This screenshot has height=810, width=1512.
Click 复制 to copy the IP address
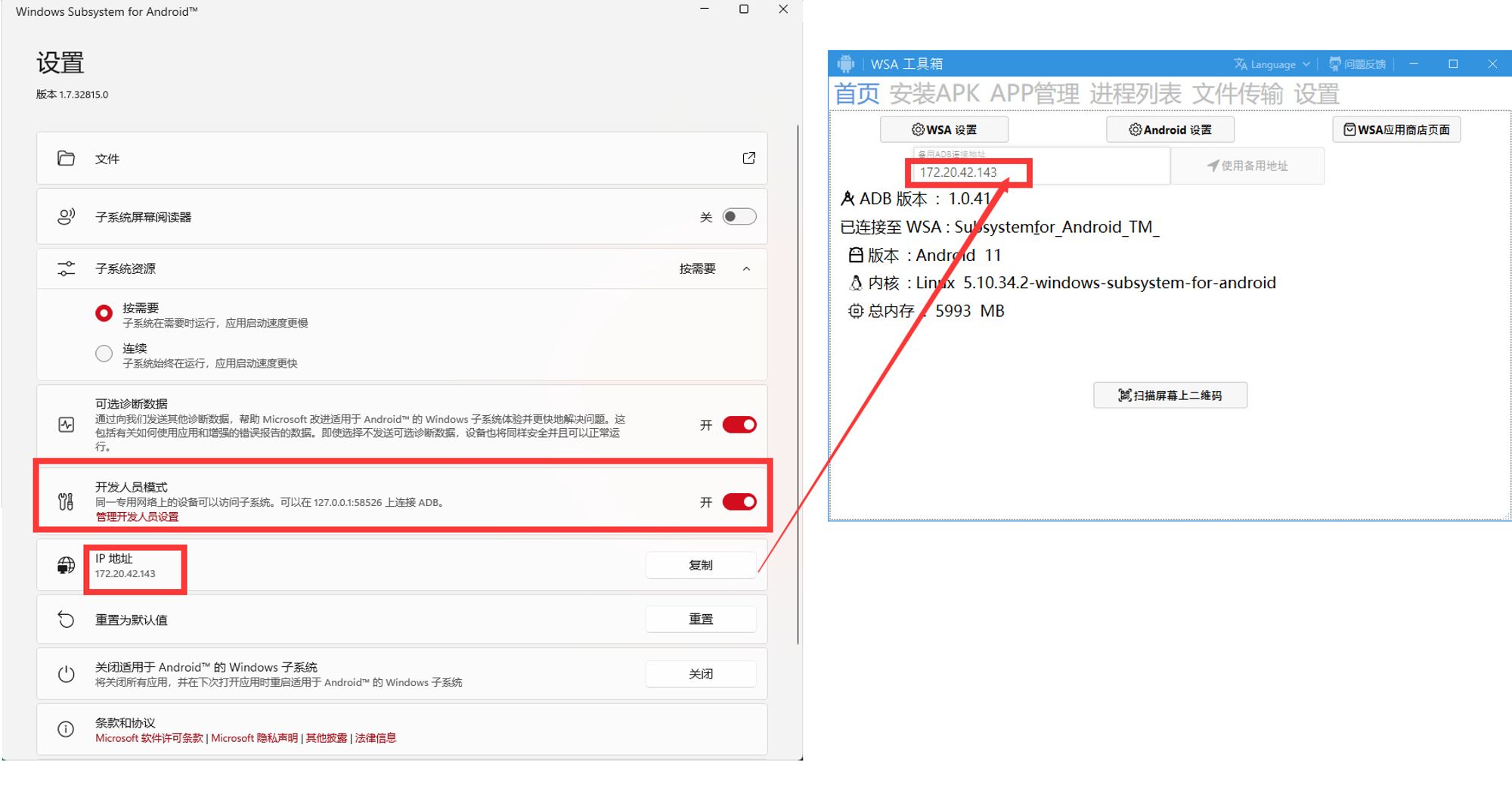pos(701,565)
